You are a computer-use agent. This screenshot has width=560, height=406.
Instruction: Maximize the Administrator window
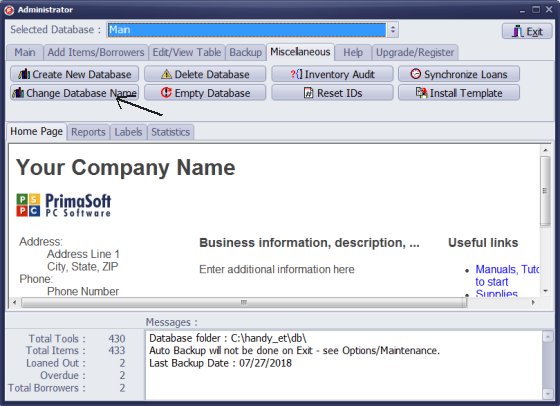[536, 10]
